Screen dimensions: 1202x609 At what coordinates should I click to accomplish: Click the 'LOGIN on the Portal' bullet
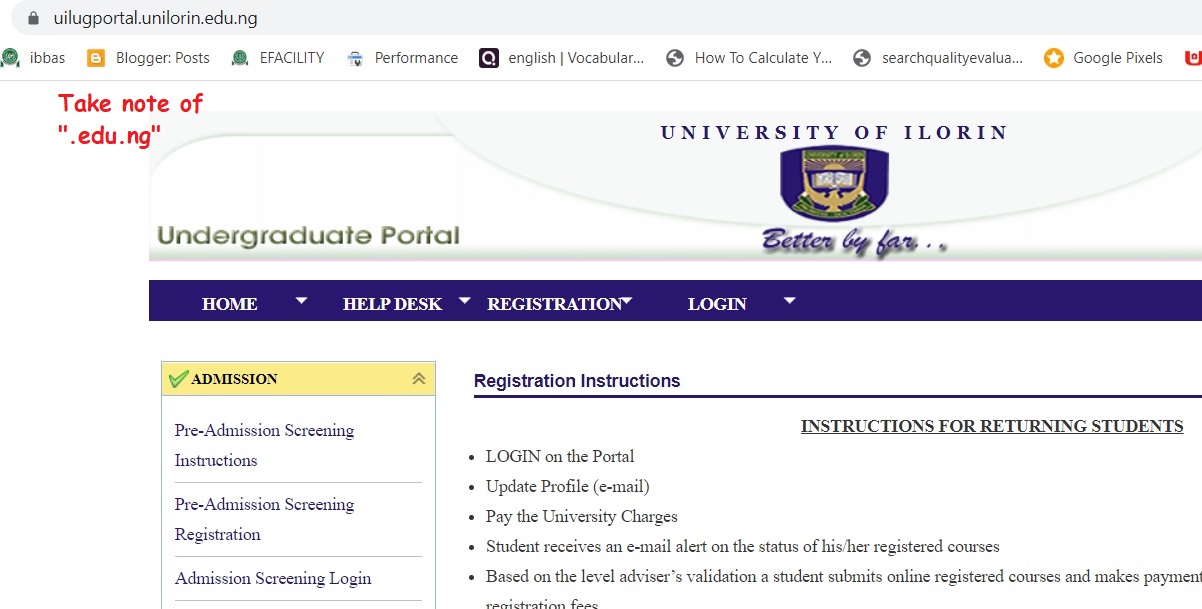(x=560, y=456)
